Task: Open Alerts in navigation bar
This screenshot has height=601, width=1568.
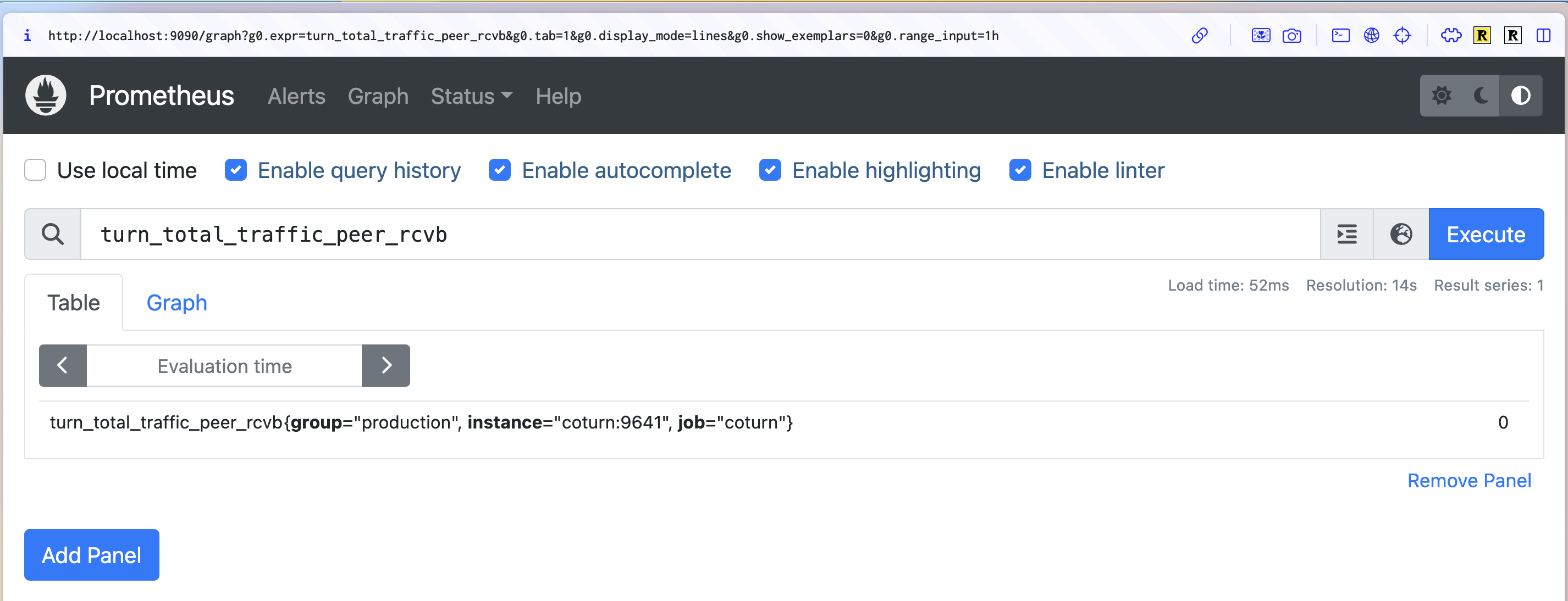Action: click(296, 96)
